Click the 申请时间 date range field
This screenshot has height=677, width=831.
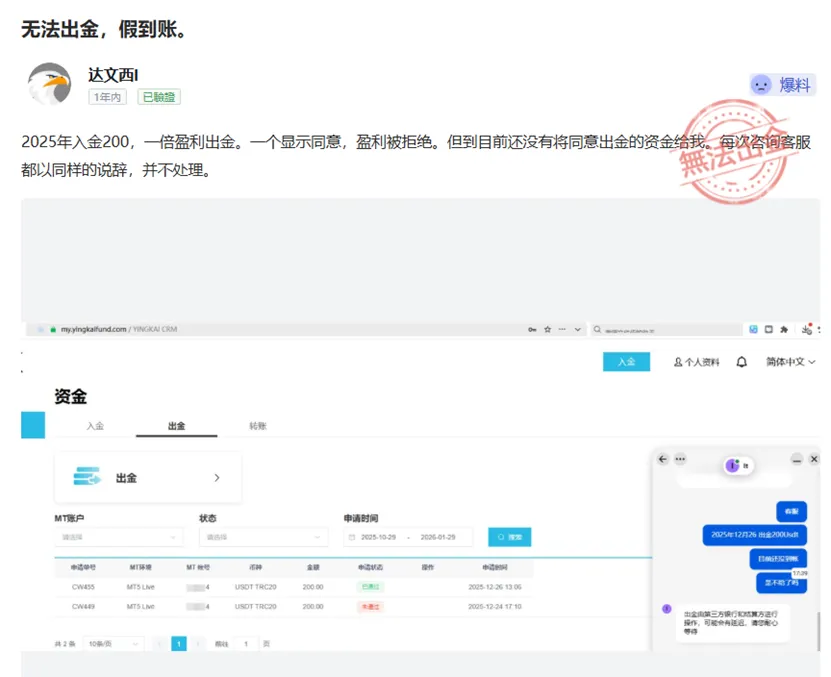click(x=408, y=537)
